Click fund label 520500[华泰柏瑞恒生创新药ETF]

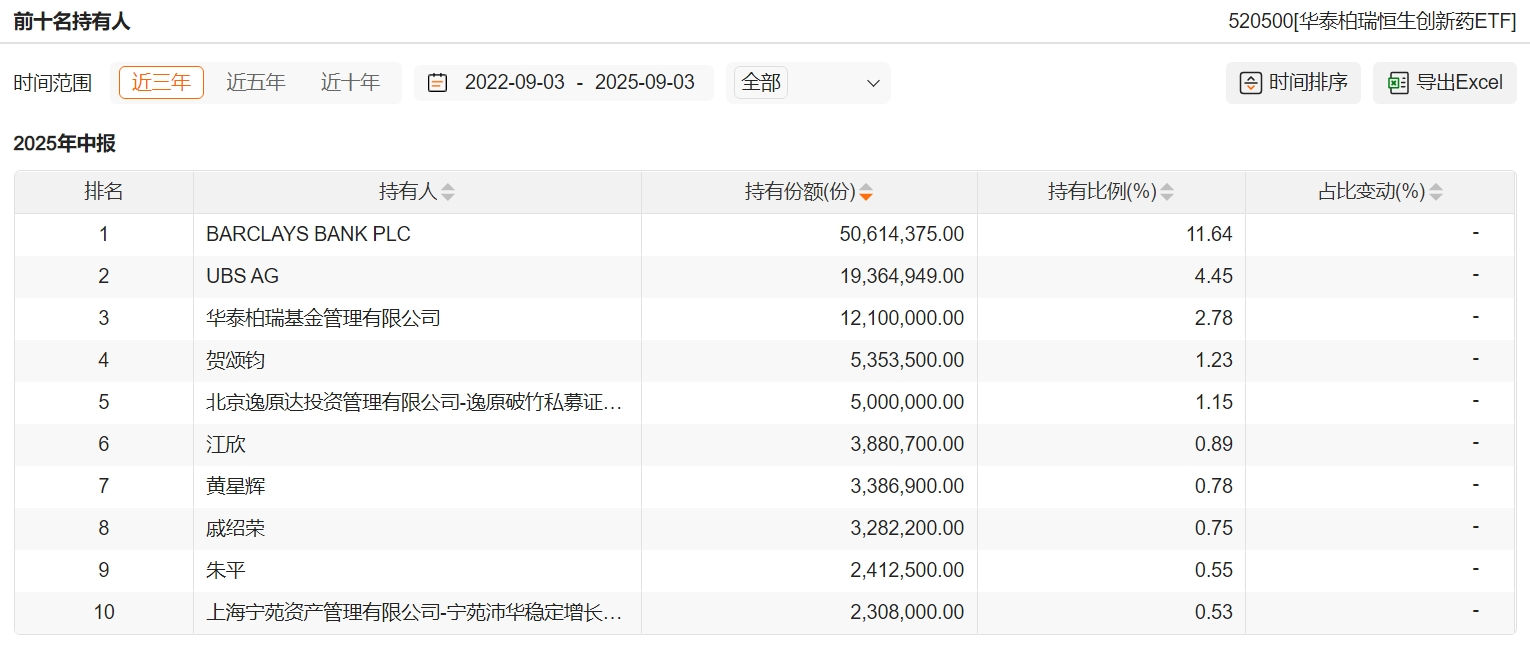pos(1372,21)
